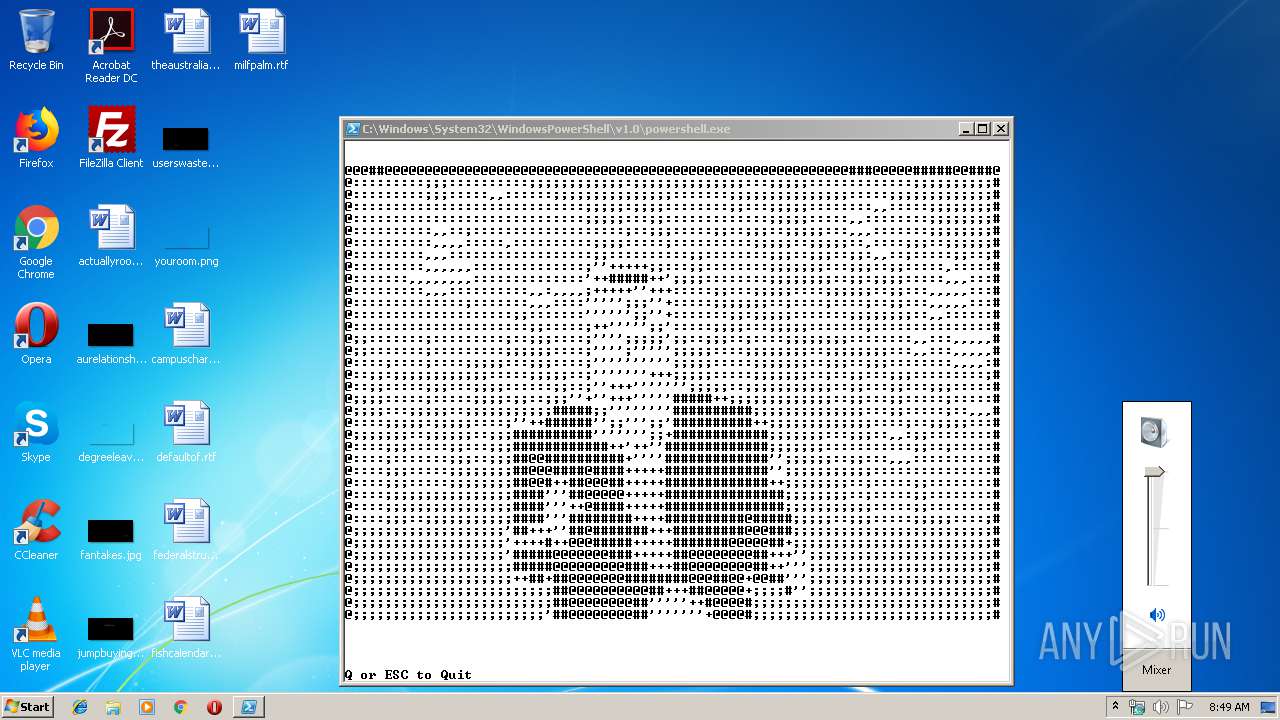
Task: Open FileZilla Client shortcut
Action: pyautogui.click(x=111, y=138)
